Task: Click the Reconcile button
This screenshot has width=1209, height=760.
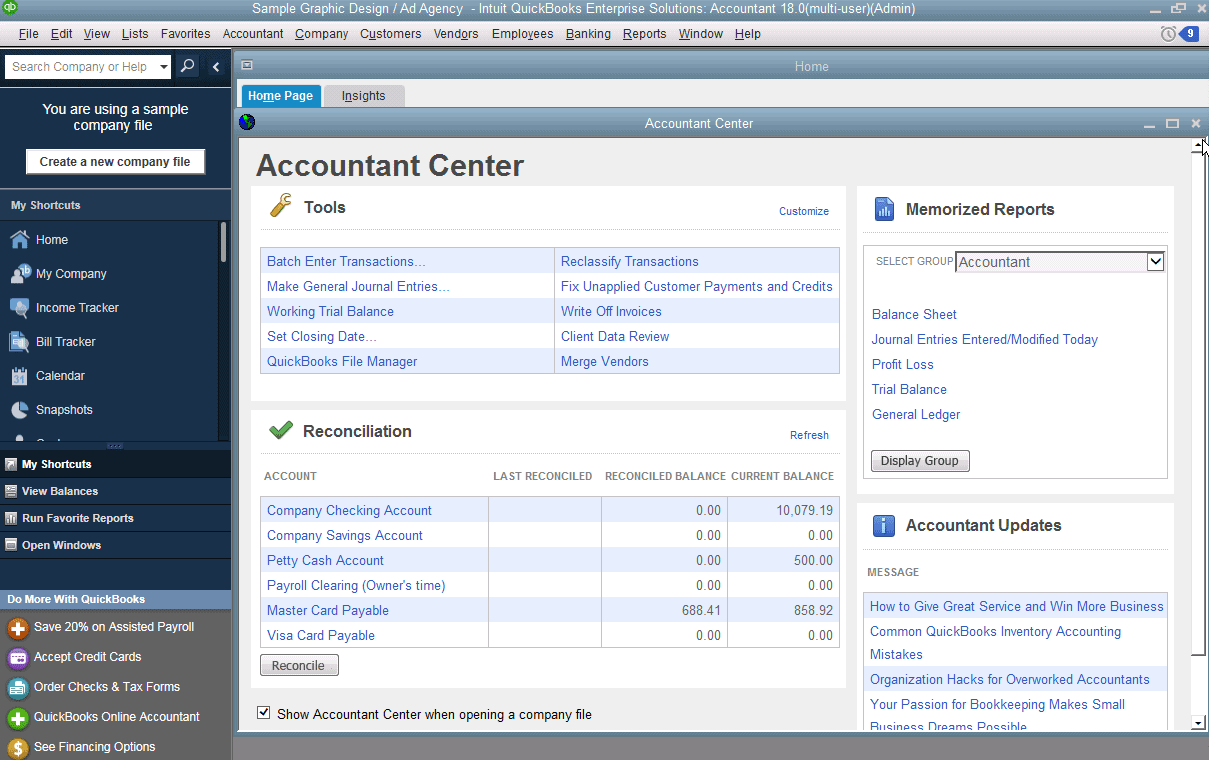Action: click(299, 665)
